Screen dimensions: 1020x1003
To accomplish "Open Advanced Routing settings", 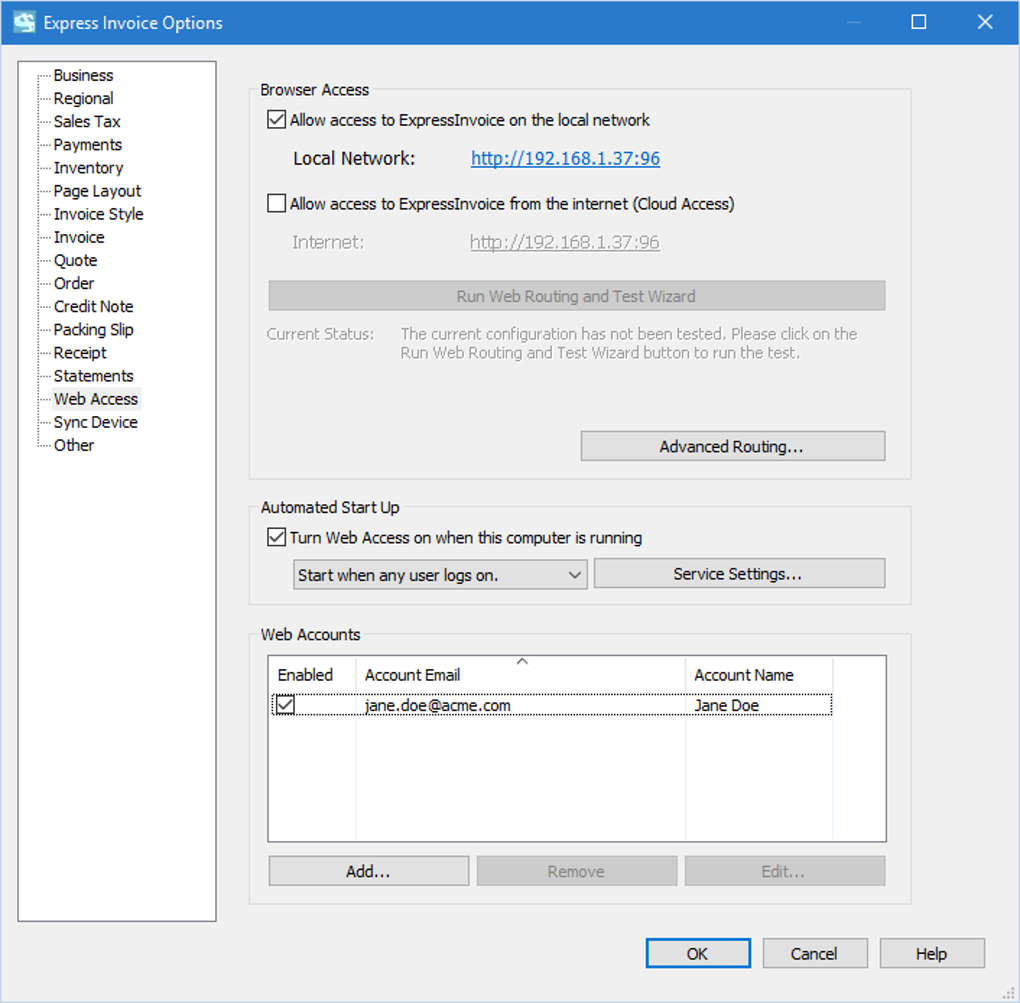I will pos(732,445).
